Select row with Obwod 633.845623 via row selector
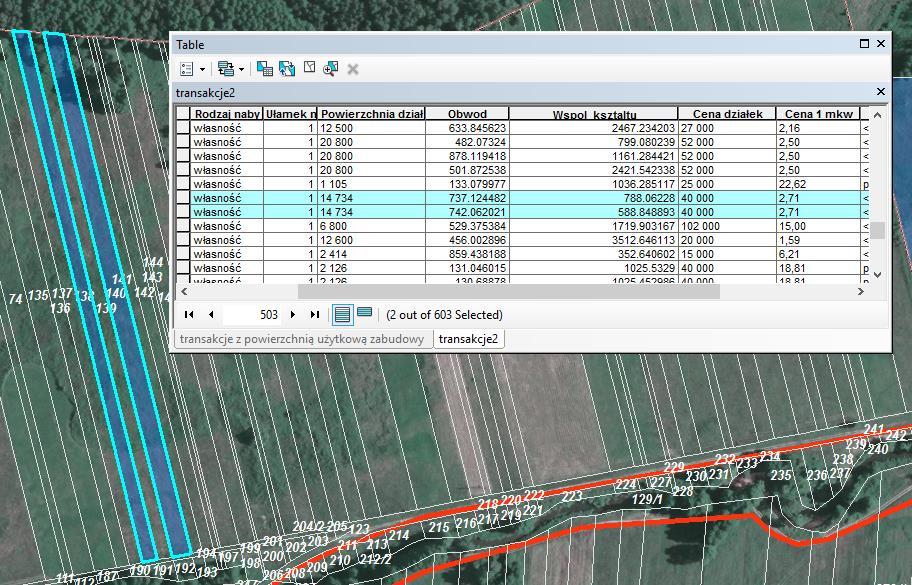912x585 pixels. (183, 128)
